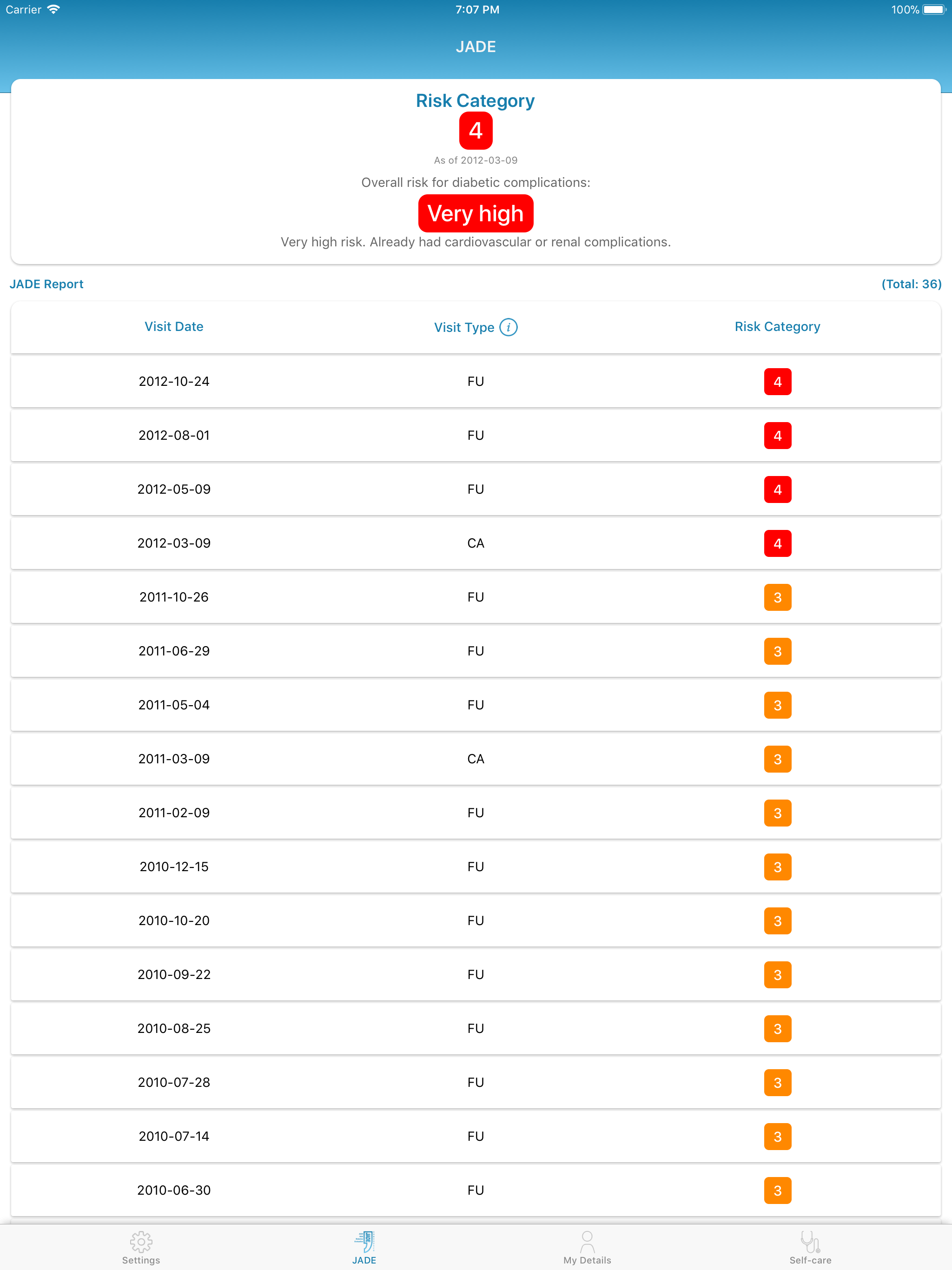This screenshot has width=952, height=1270.
Task: Tap the red risk badge for 2012-10-24
Action: pos(777,381)
